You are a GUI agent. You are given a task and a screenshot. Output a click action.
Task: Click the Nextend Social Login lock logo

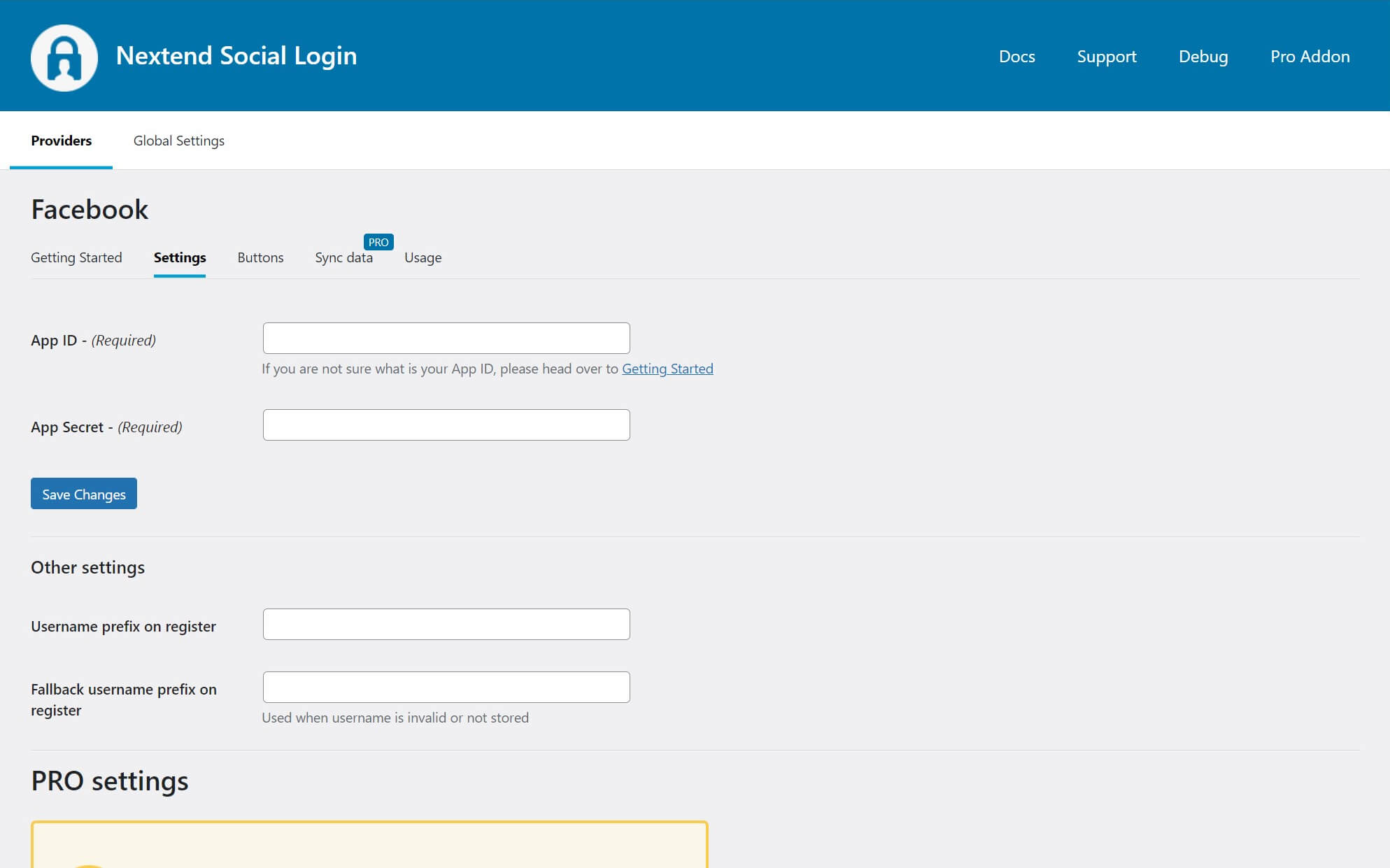[x=65, y=57]
